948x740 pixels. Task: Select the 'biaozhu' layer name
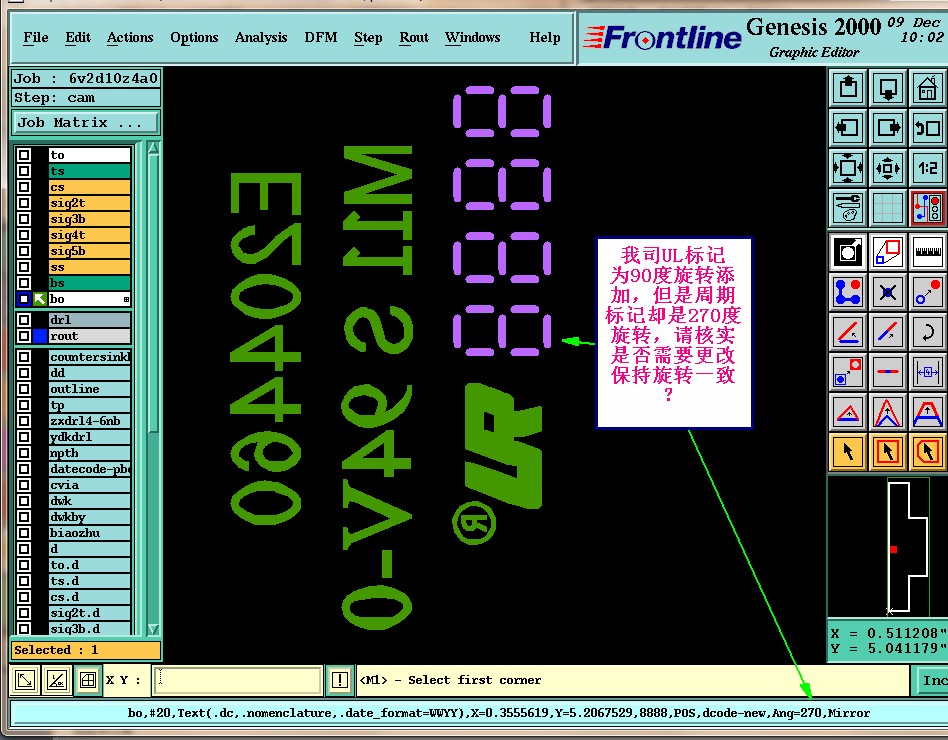point(90,533)
